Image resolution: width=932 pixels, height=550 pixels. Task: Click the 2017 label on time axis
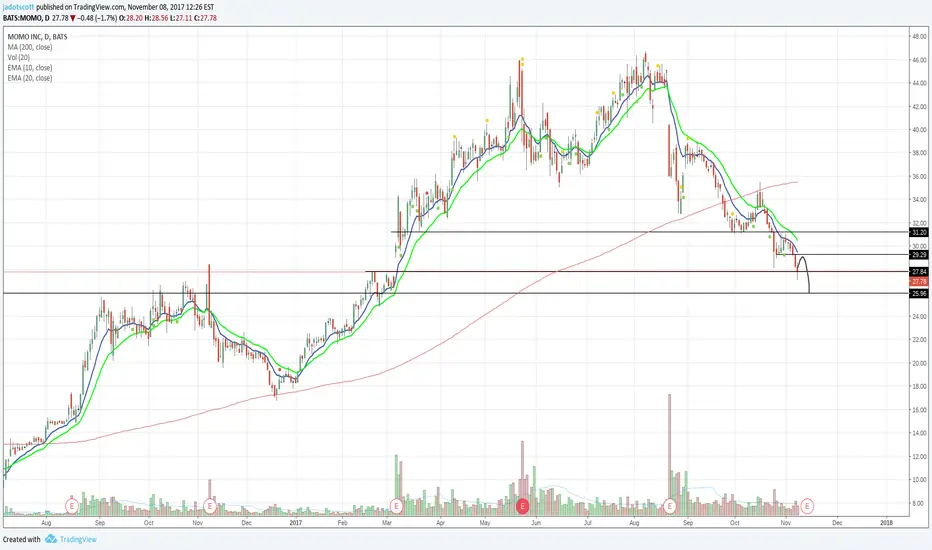click(x=295, y=523)
